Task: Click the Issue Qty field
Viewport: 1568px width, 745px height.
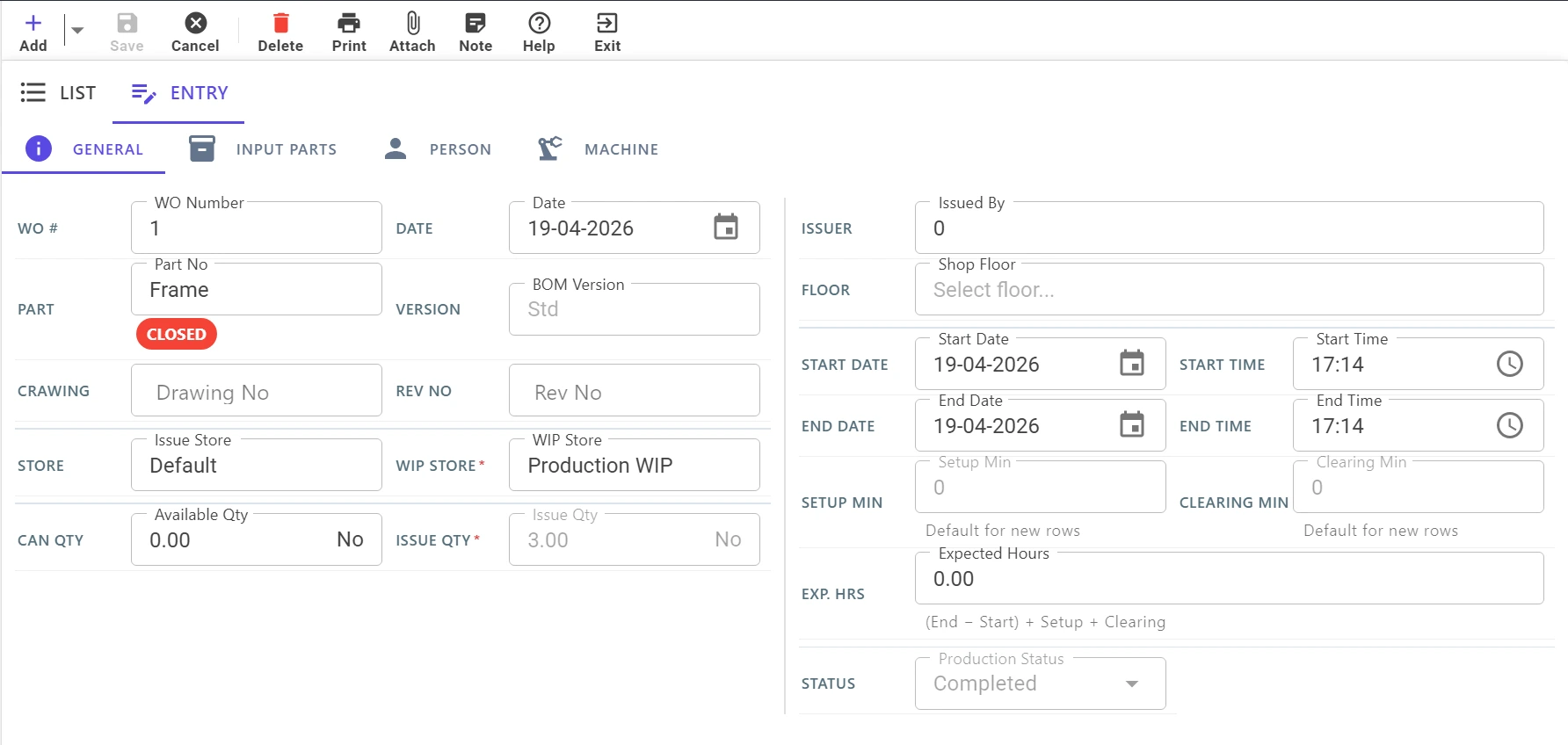Action: (x=635, y=540)
